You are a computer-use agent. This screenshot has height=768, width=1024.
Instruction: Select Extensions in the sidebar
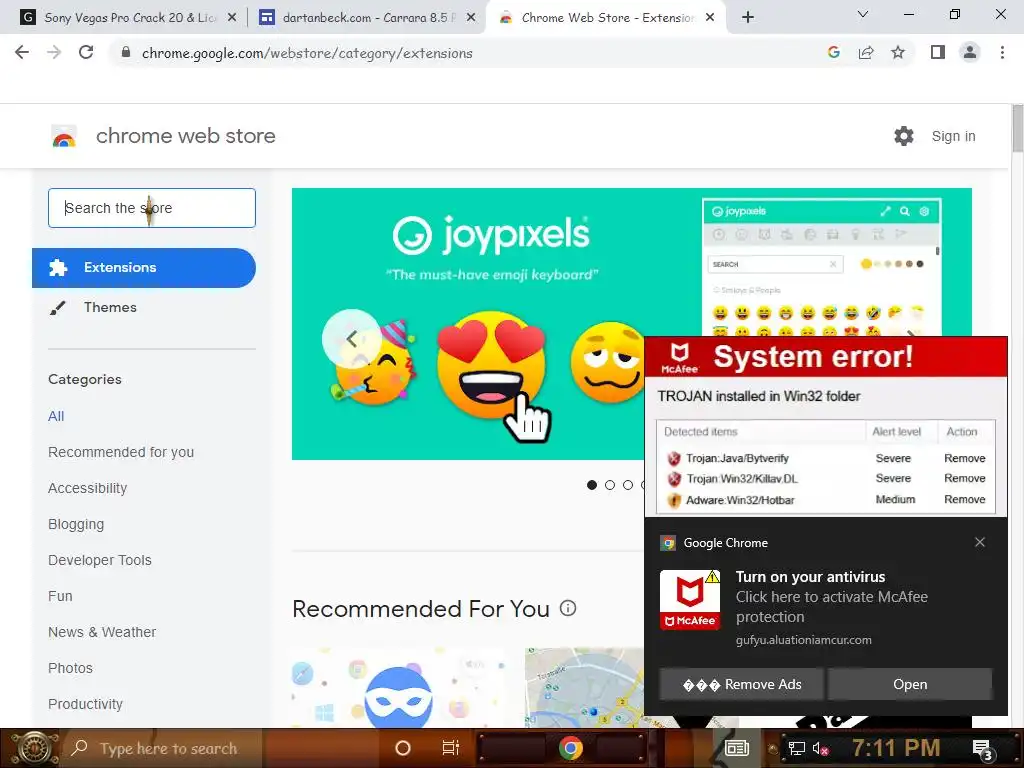[x=144, y=268]
